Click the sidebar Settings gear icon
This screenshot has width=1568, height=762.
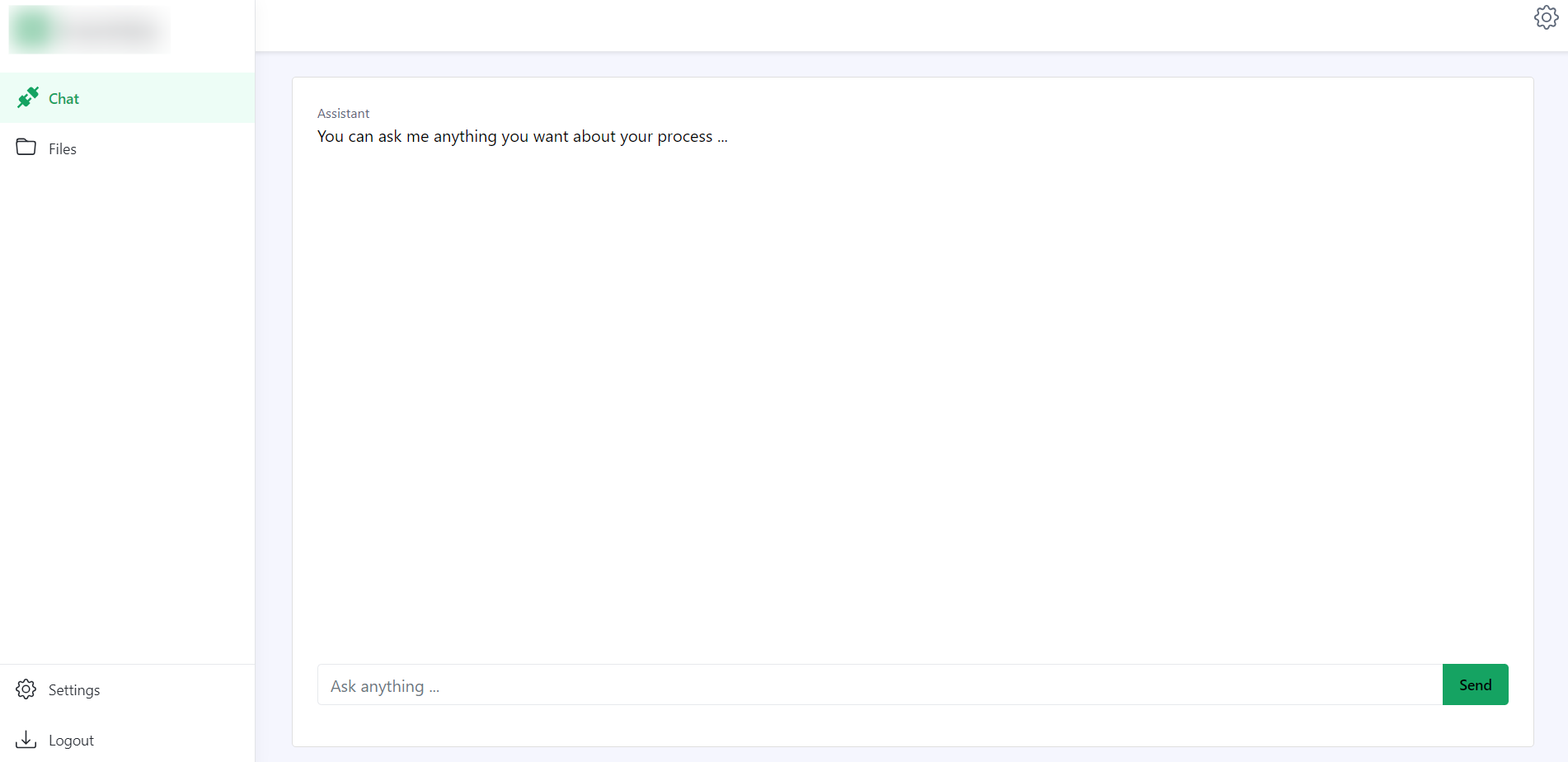click(26, 689)
